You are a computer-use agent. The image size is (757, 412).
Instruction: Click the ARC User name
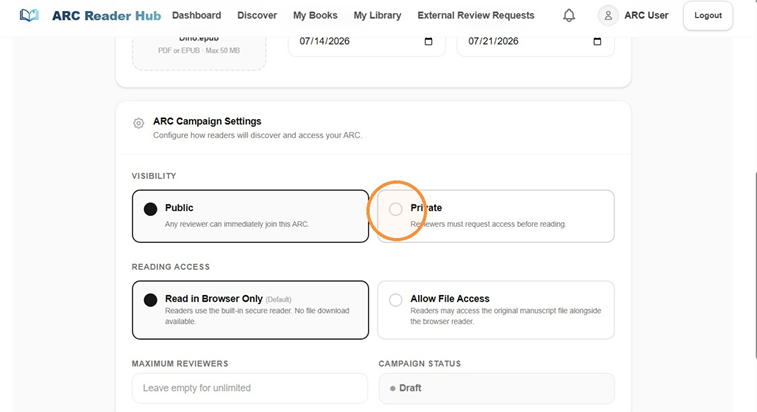(646, 15)
